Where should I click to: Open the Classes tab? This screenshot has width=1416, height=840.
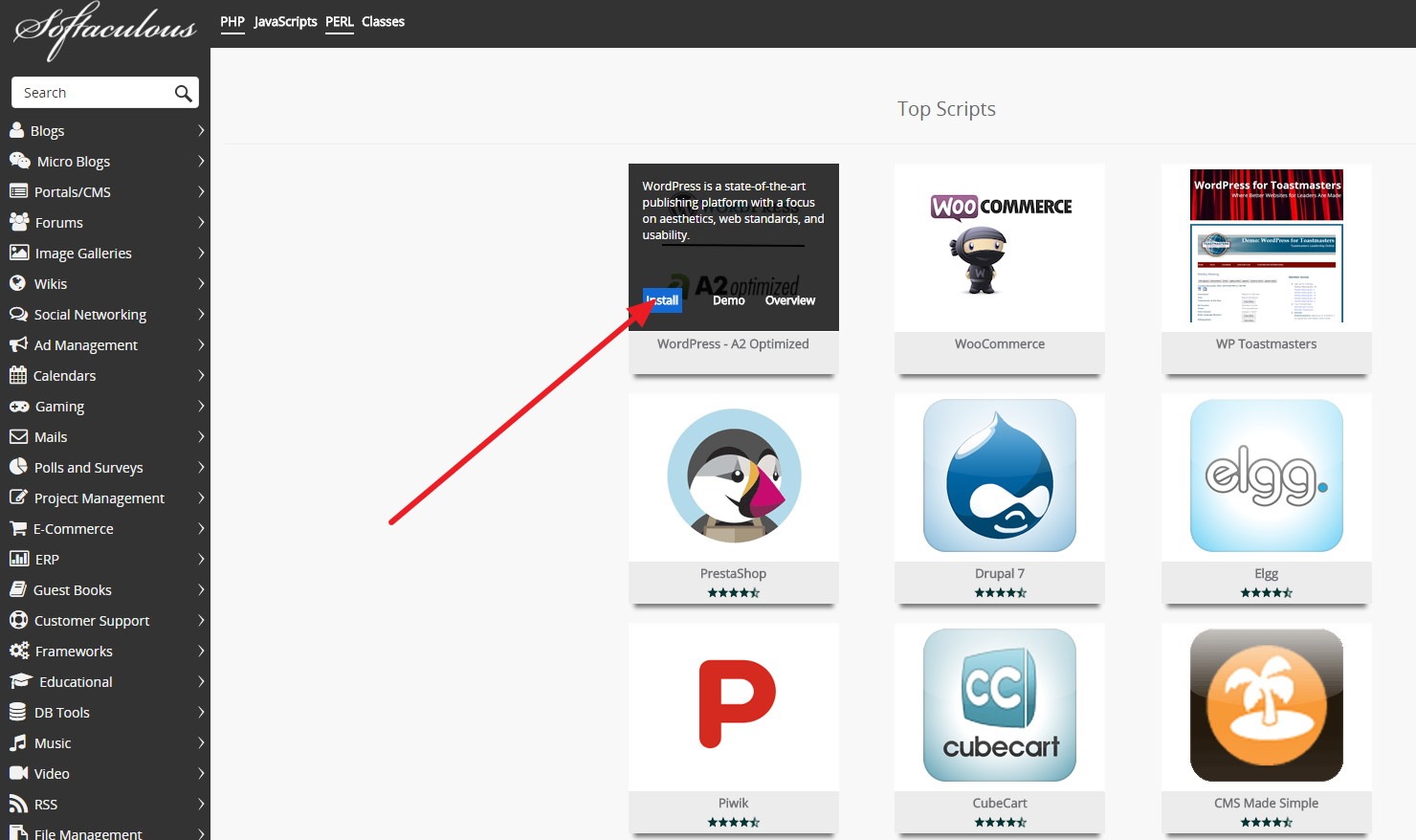pos(383,22)
